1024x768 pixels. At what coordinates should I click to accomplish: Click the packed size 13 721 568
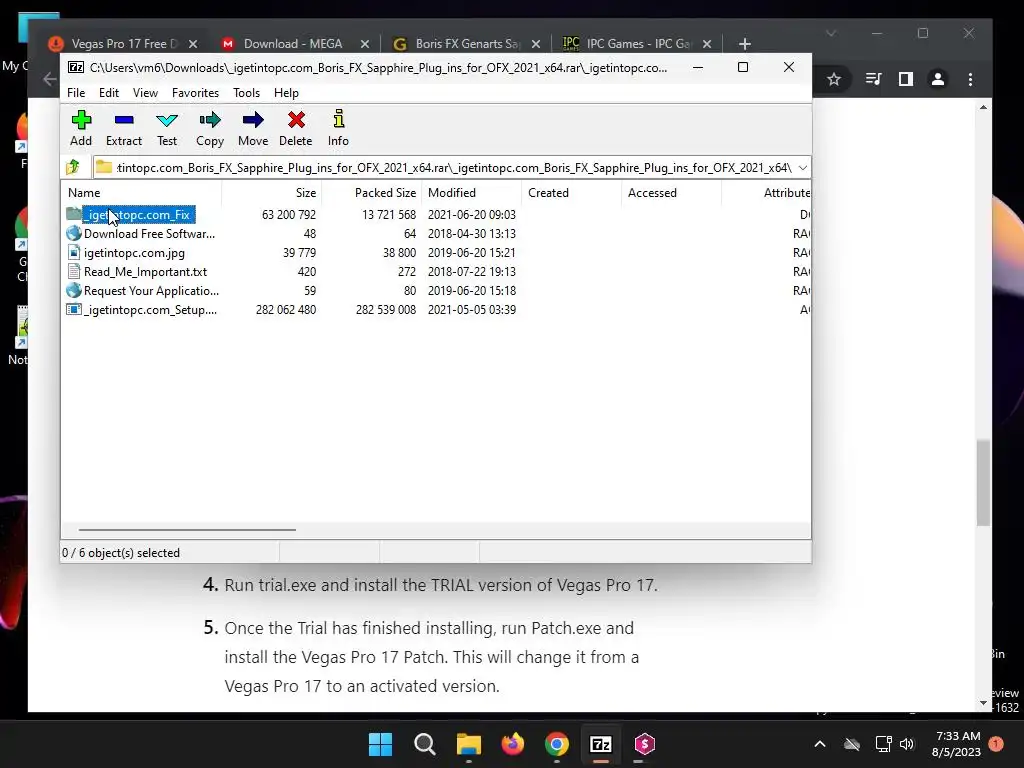[x=389, y=214]
